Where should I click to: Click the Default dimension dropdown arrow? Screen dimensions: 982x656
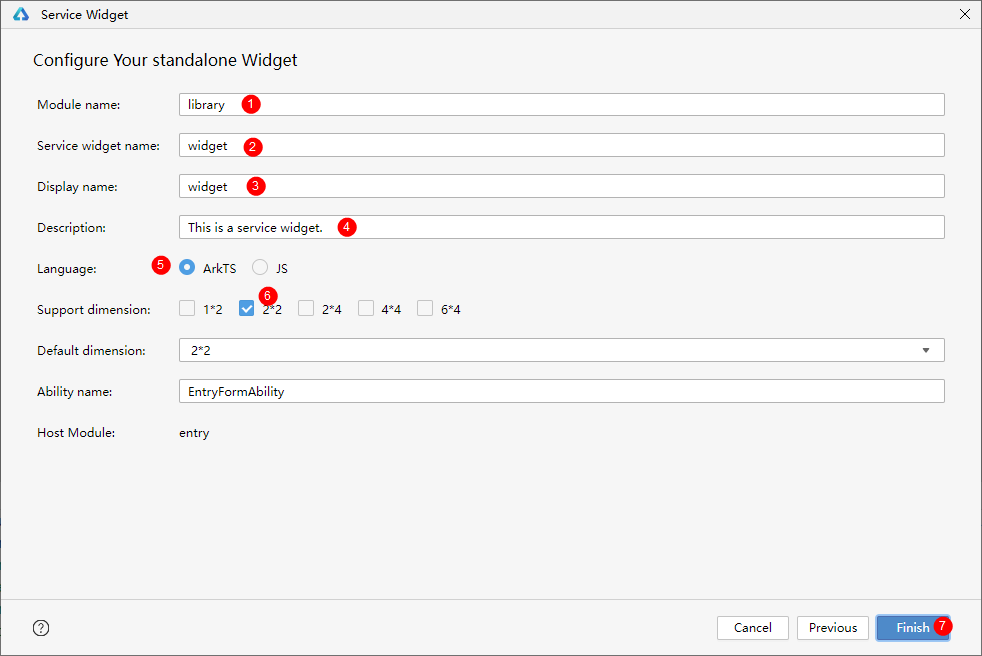coord(926,350)
